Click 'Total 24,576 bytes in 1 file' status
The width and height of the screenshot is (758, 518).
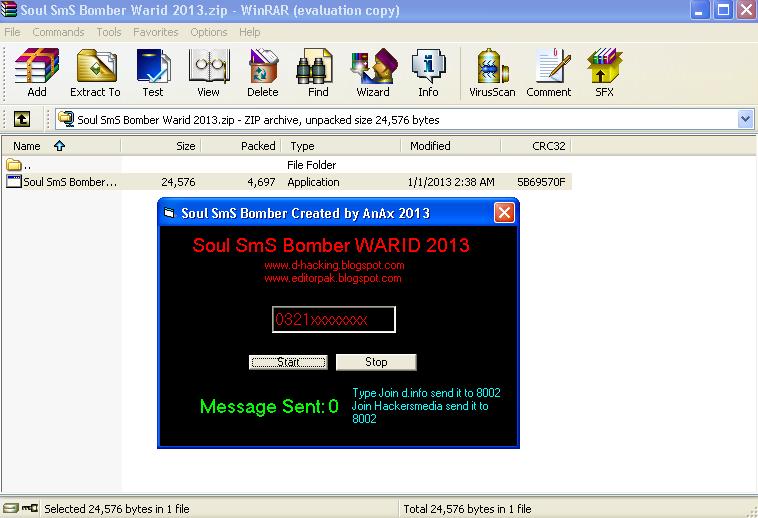pyautogui.click(x=467, y=509)
